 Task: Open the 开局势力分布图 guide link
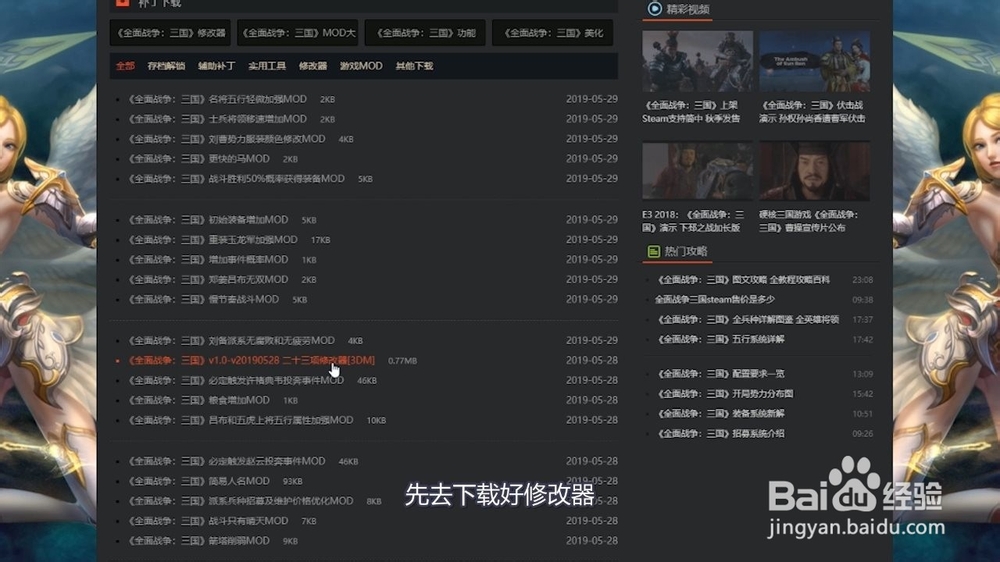(725, 394)
